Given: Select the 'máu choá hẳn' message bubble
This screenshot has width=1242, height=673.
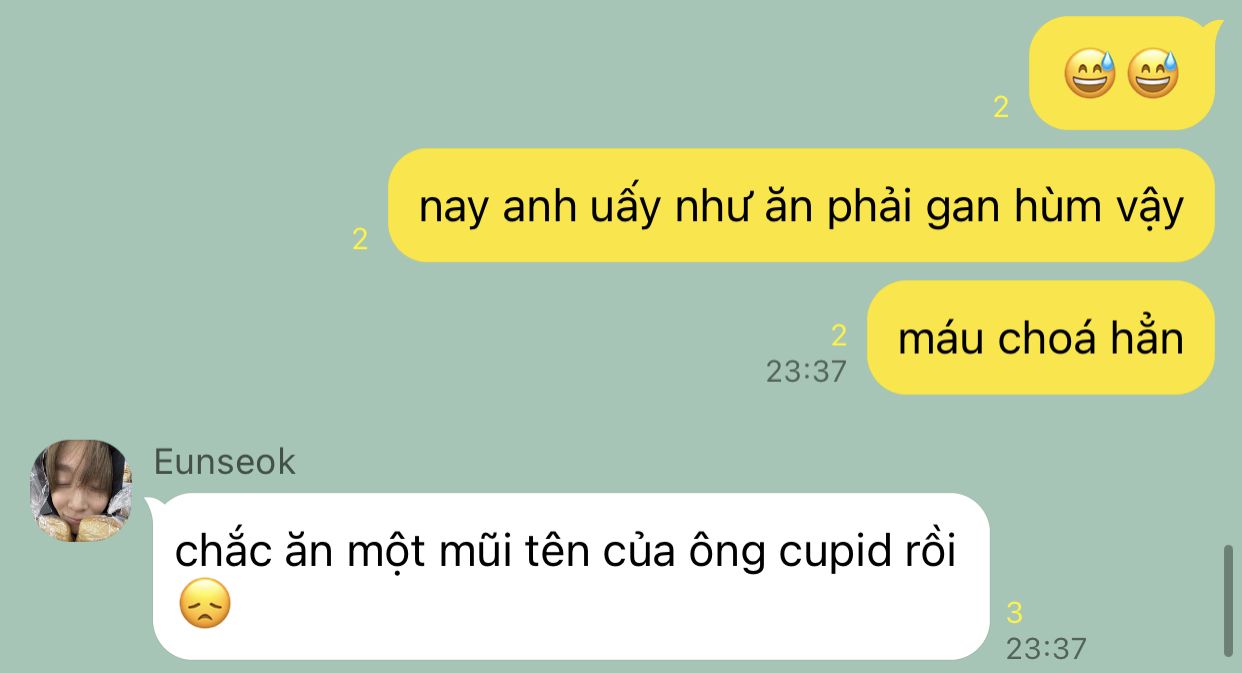Looking at the screenshot, I should click(1041, 337).
